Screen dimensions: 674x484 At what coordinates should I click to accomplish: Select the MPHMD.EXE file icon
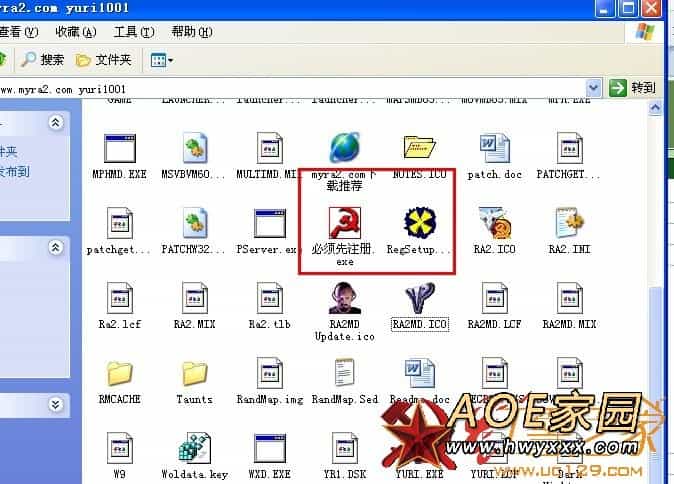[x=119, y=148]
